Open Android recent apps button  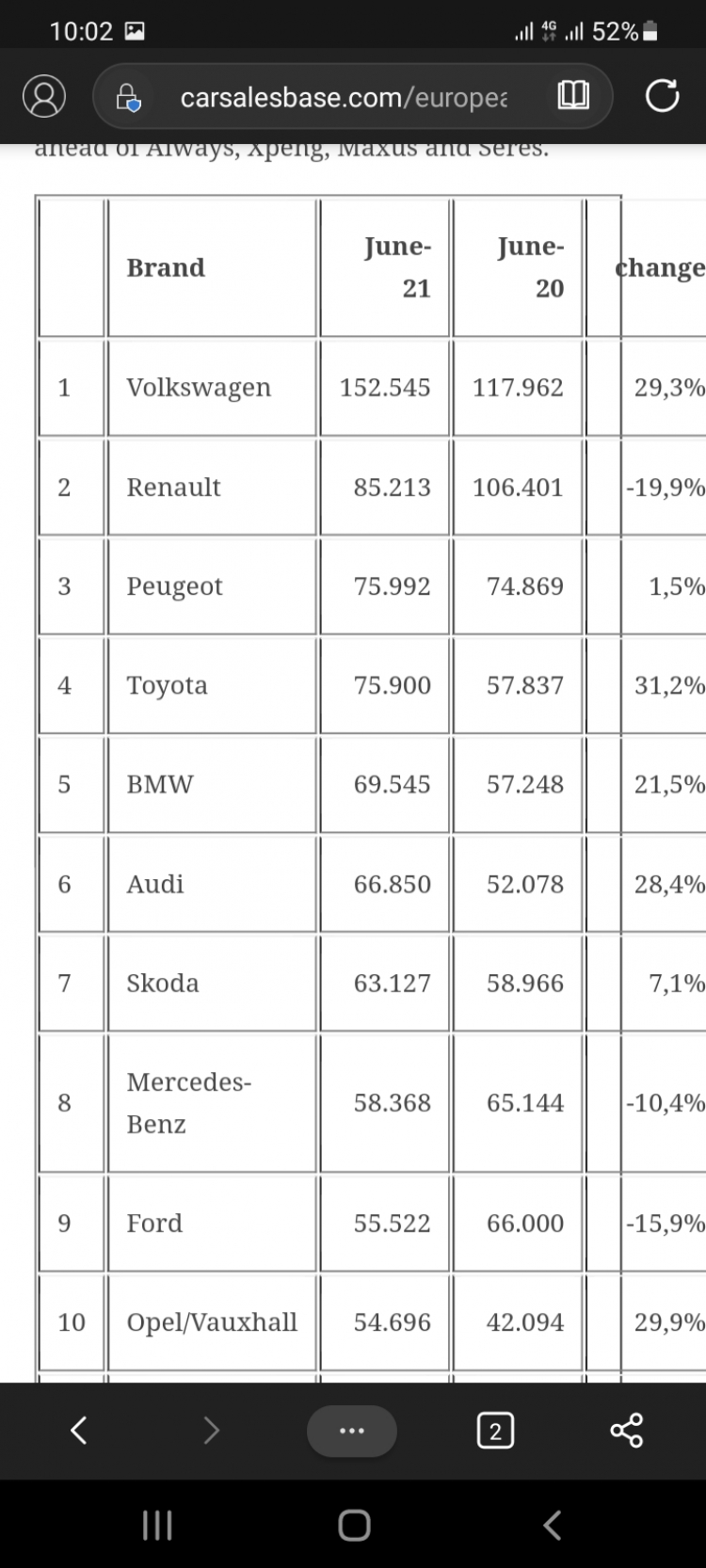tap(156, 1526)
